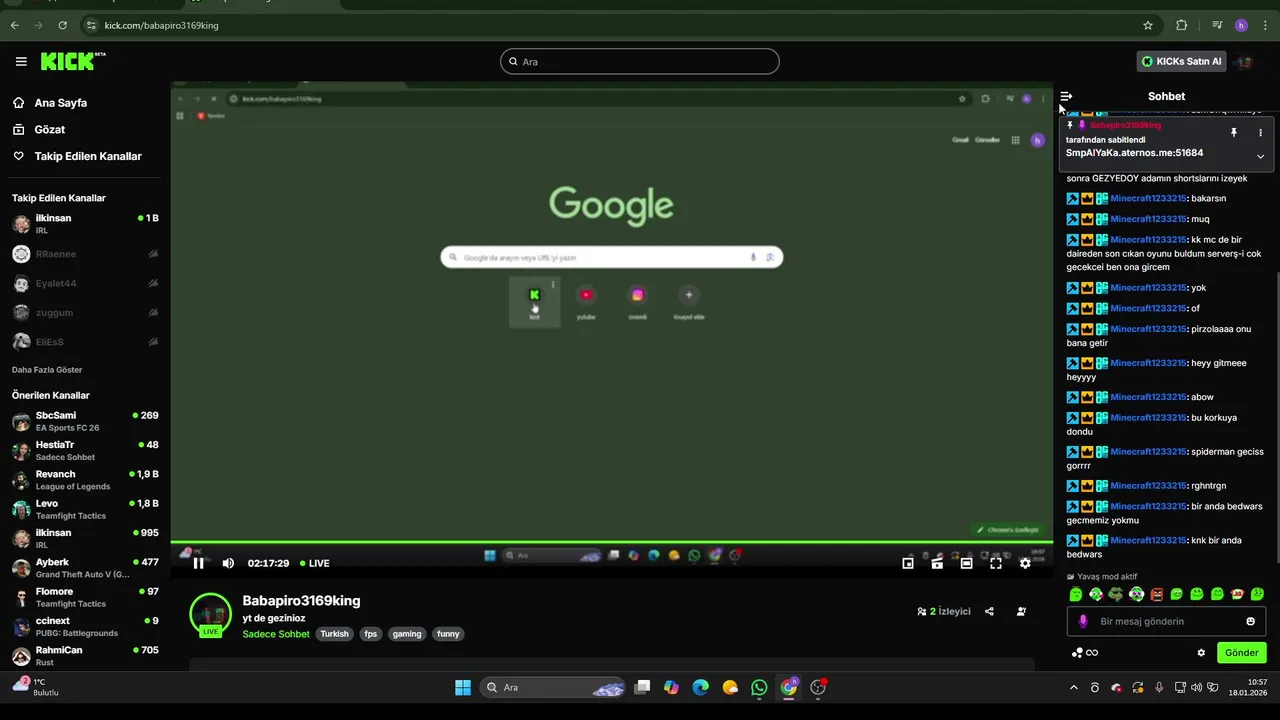
Task: Mute the stream volume
Action: (x=228, y=563)
